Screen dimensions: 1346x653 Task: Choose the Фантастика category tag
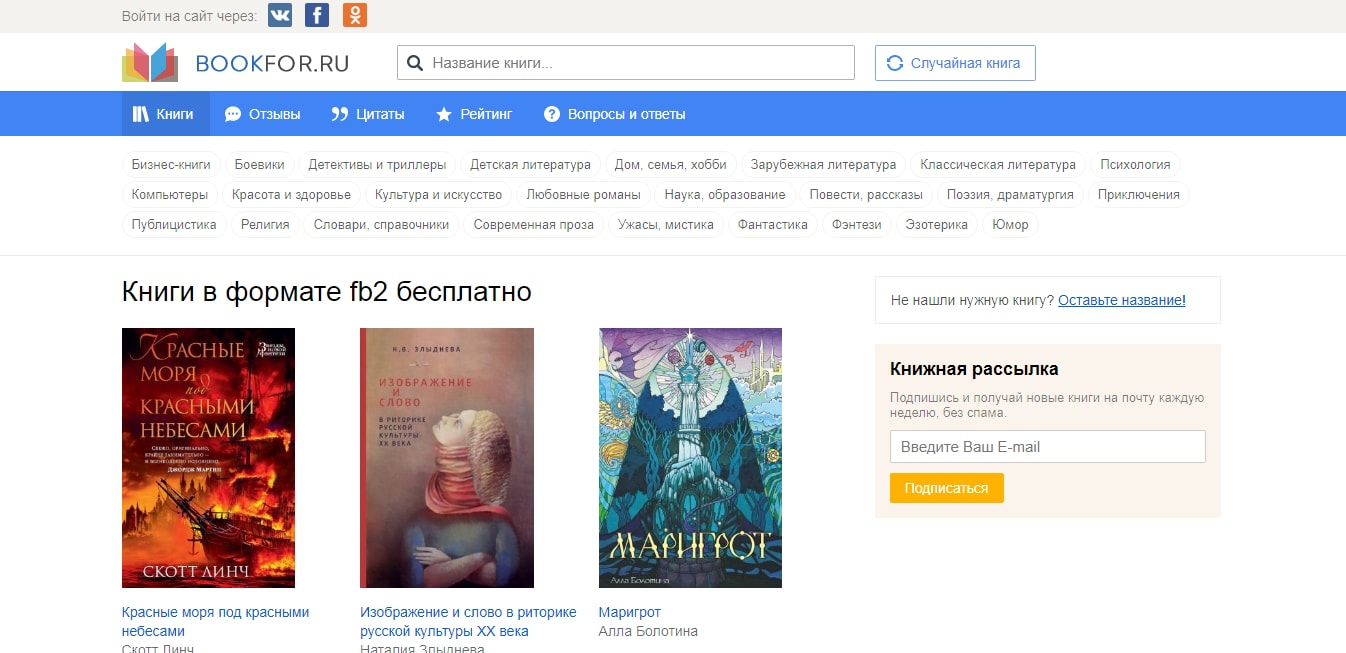(772, 225)
